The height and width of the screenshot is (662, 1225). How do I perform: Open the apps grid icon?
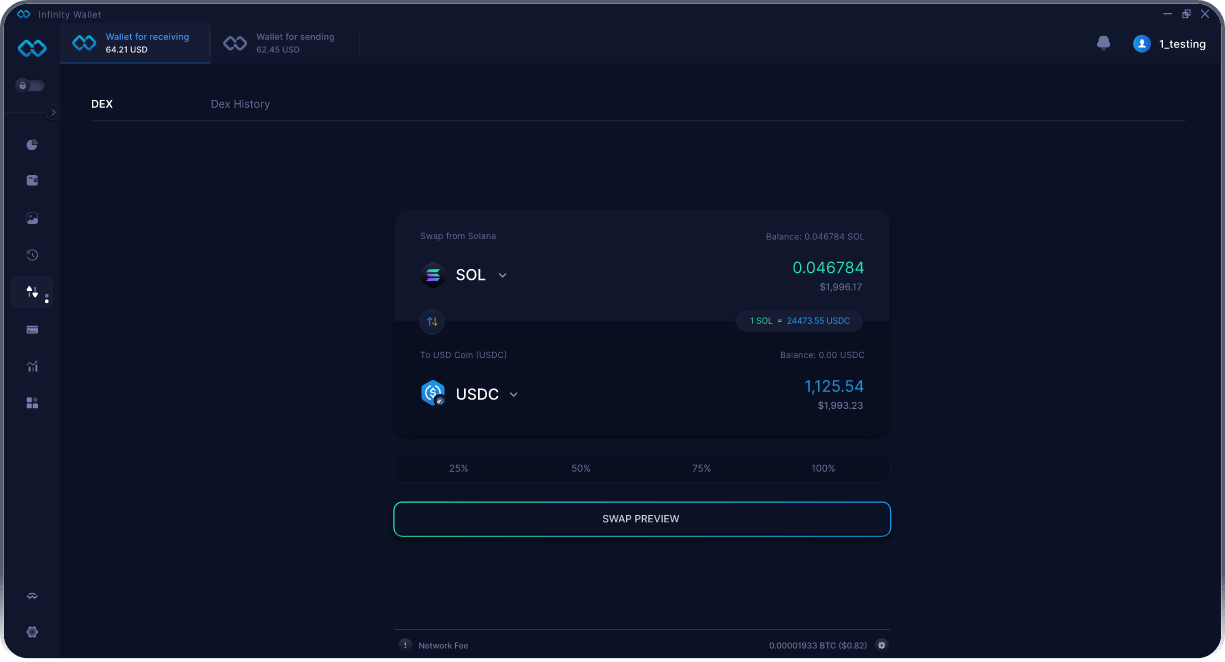click(x=32, y=403)
